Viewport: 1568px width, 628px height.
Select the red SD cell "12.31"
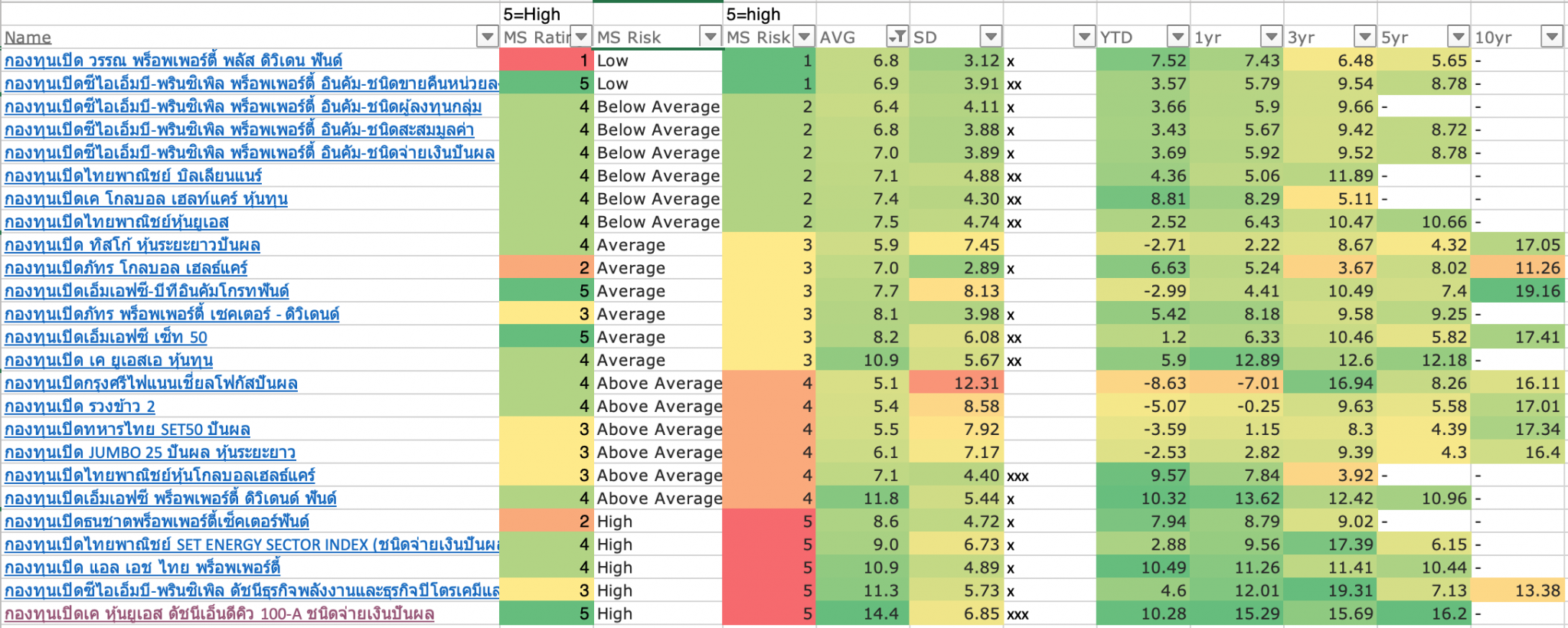pyautogui.click(x=955, y=382)
